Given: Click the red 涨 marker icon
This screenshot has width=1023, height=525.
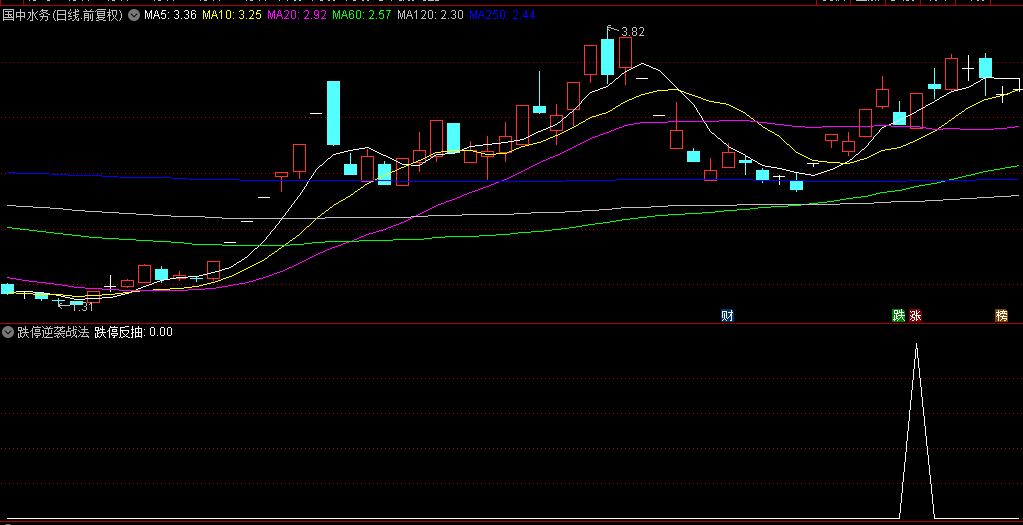Looking at the screenshot, I should pos(915,316).
